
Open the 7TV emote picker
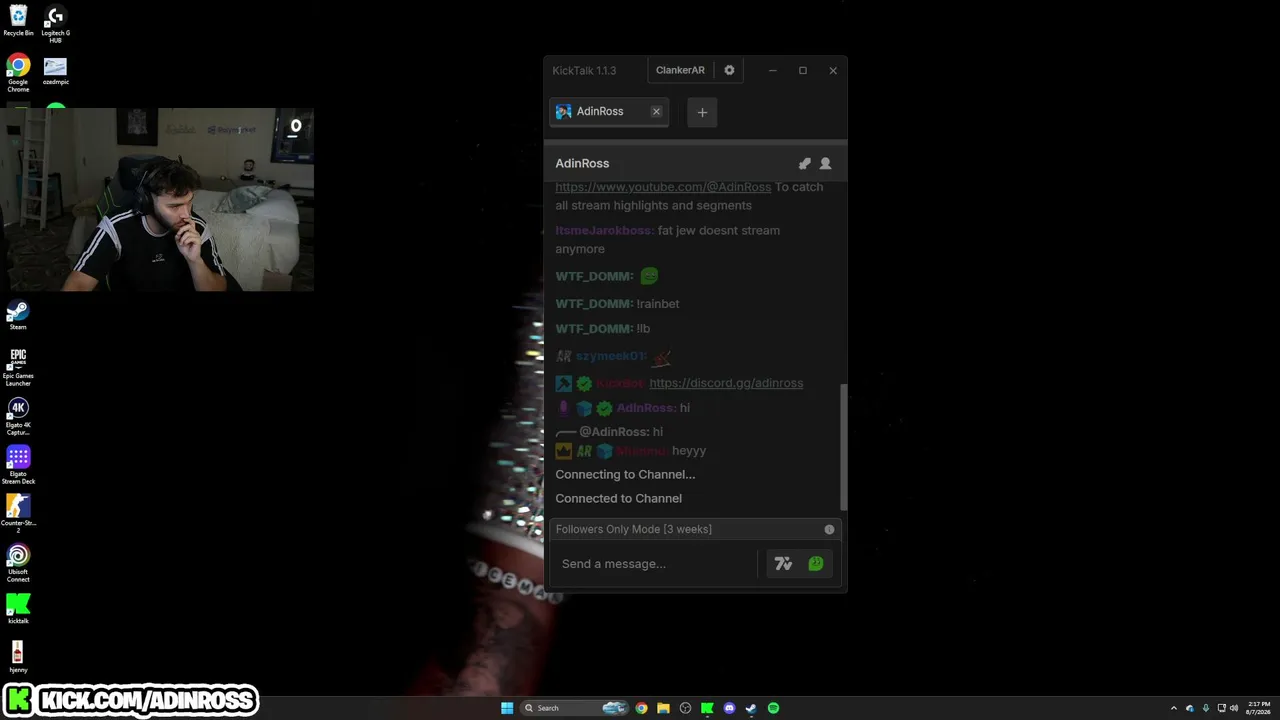click(783, 564)
